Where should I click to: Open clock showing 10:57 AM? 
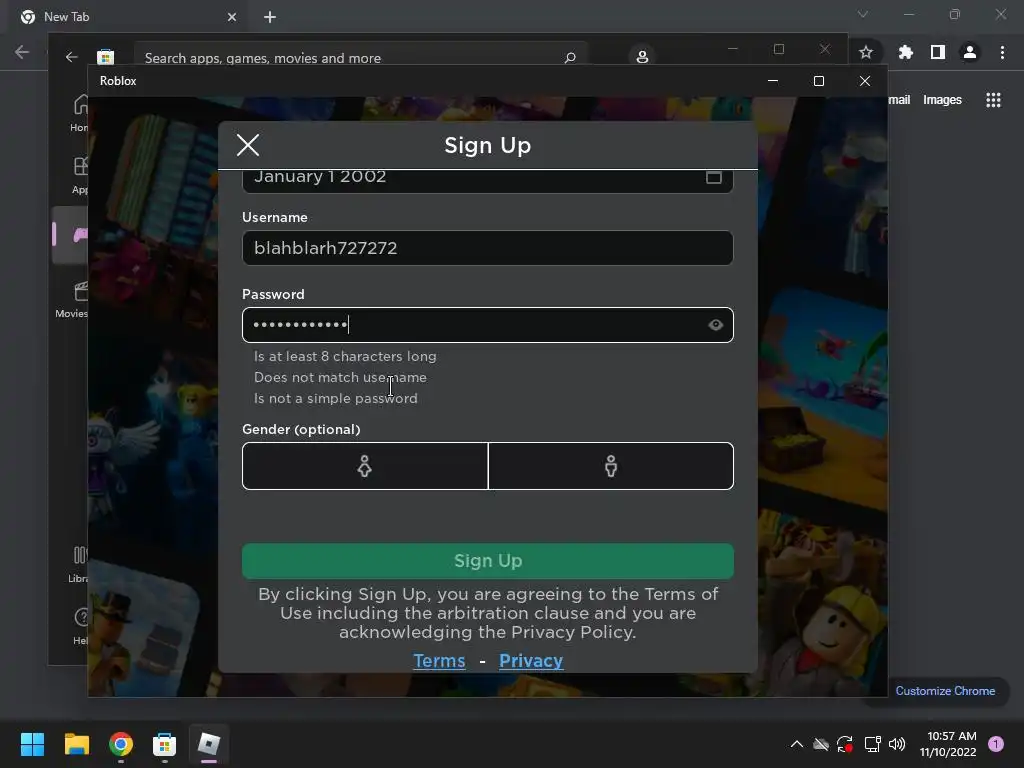pyautogui.click(x=948, y=744)
